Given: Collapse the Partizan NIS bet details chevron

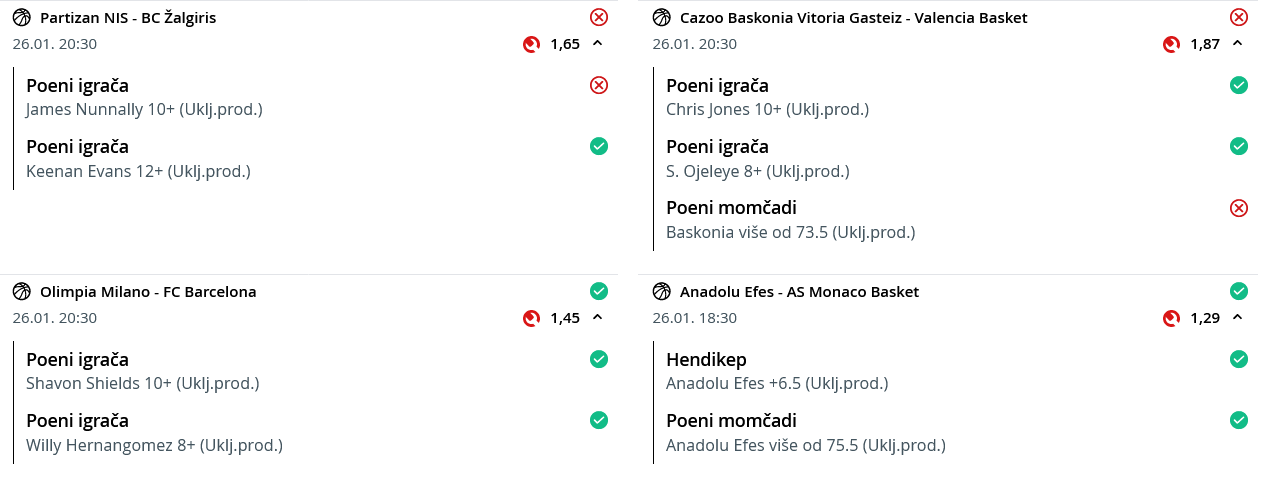Looking at the screenshot, I should [597, 43].
